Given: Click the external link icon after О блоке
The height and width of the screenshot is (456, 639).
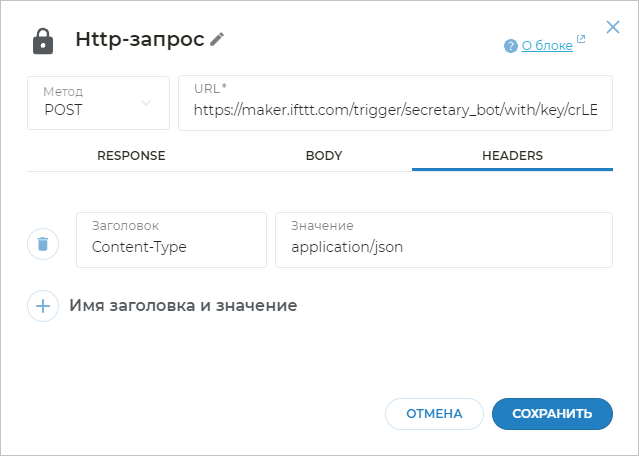Looking at the screenshot, I should (x=581, y=41).
